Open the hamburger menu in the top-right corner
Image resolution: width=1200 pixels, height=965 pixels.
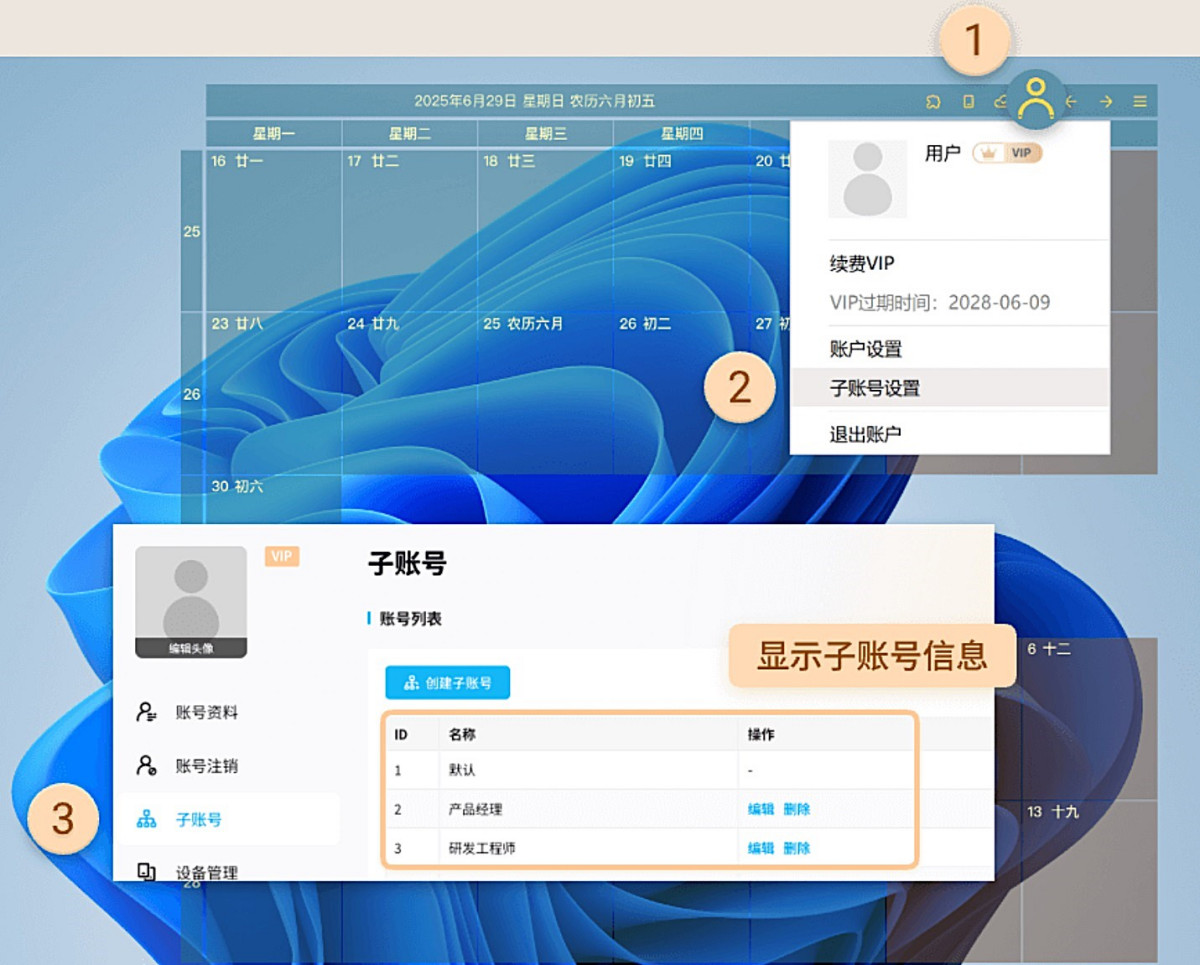tap(1140, 100)
